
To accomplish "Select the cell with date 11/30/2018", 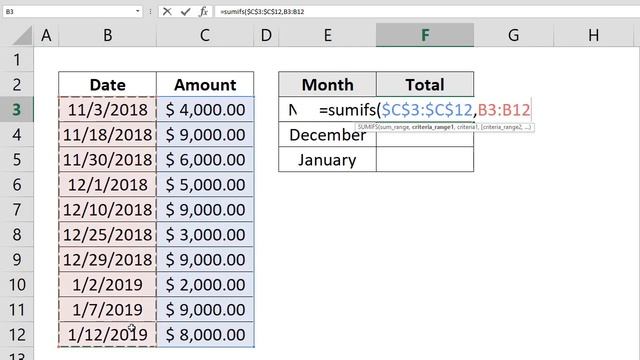I will [x=107, y=159].
